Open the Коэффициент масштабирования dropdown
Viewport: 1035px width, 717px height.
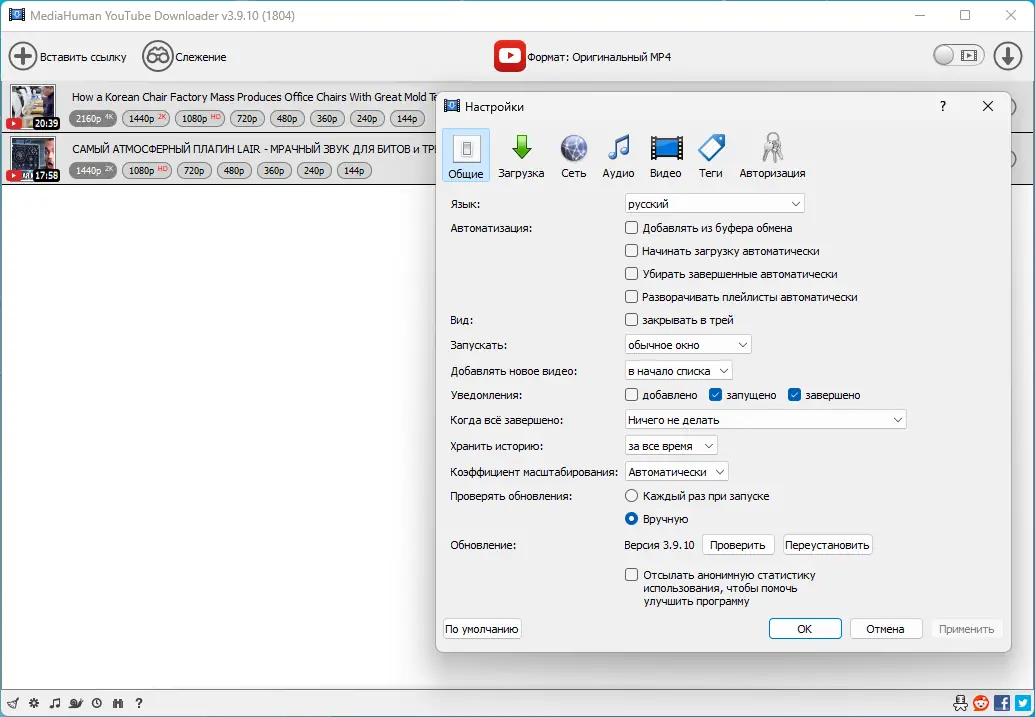point(677,472)
